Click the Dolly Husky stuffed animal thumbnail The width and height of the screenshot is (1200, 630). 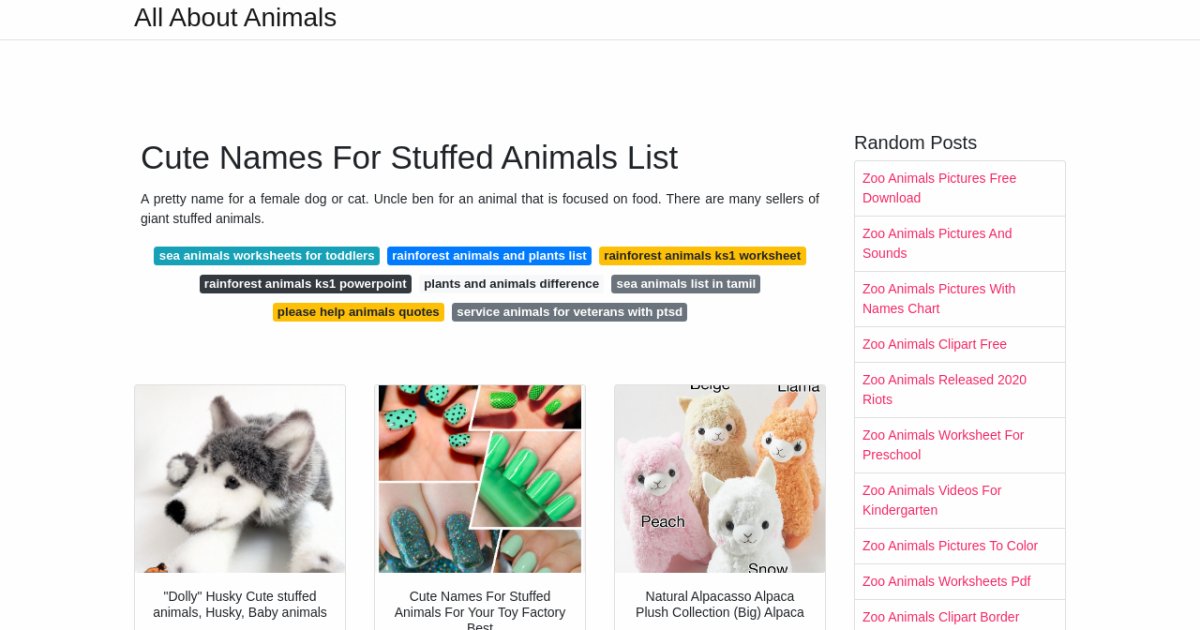coord(239,478)
